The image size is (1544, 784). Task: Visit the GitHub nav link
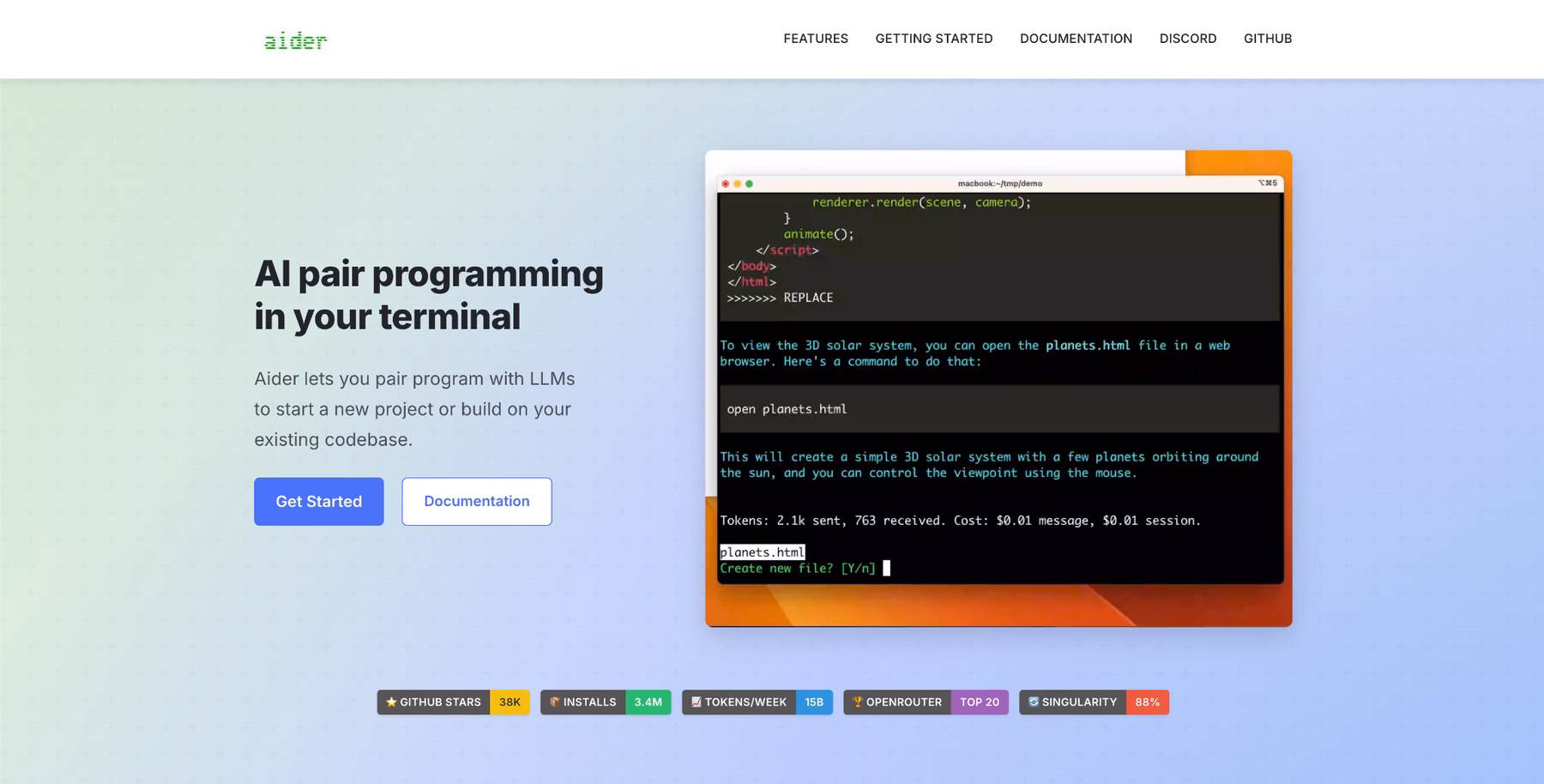pyautogui.click(x=1268, y=39)
